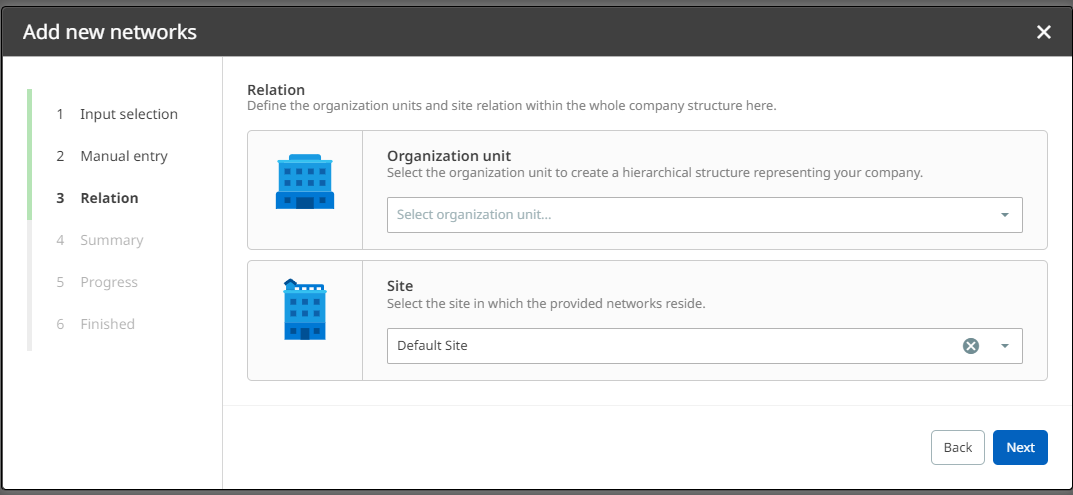Click the Organization unit heading text
The image size is (1073, 495).
[x=449, y=156]
